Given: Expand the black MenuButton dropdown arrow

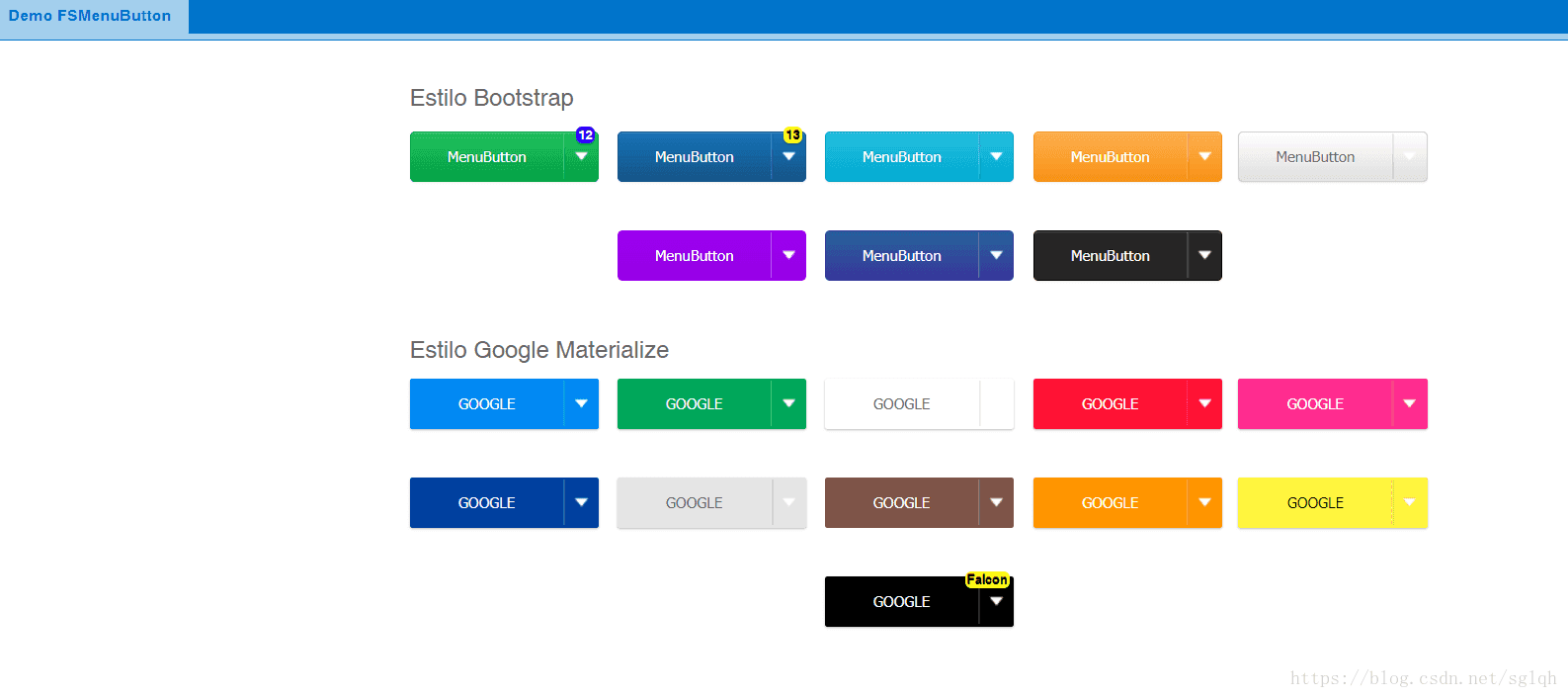Looking at the screenshot, I should (x=1204, y=256).
